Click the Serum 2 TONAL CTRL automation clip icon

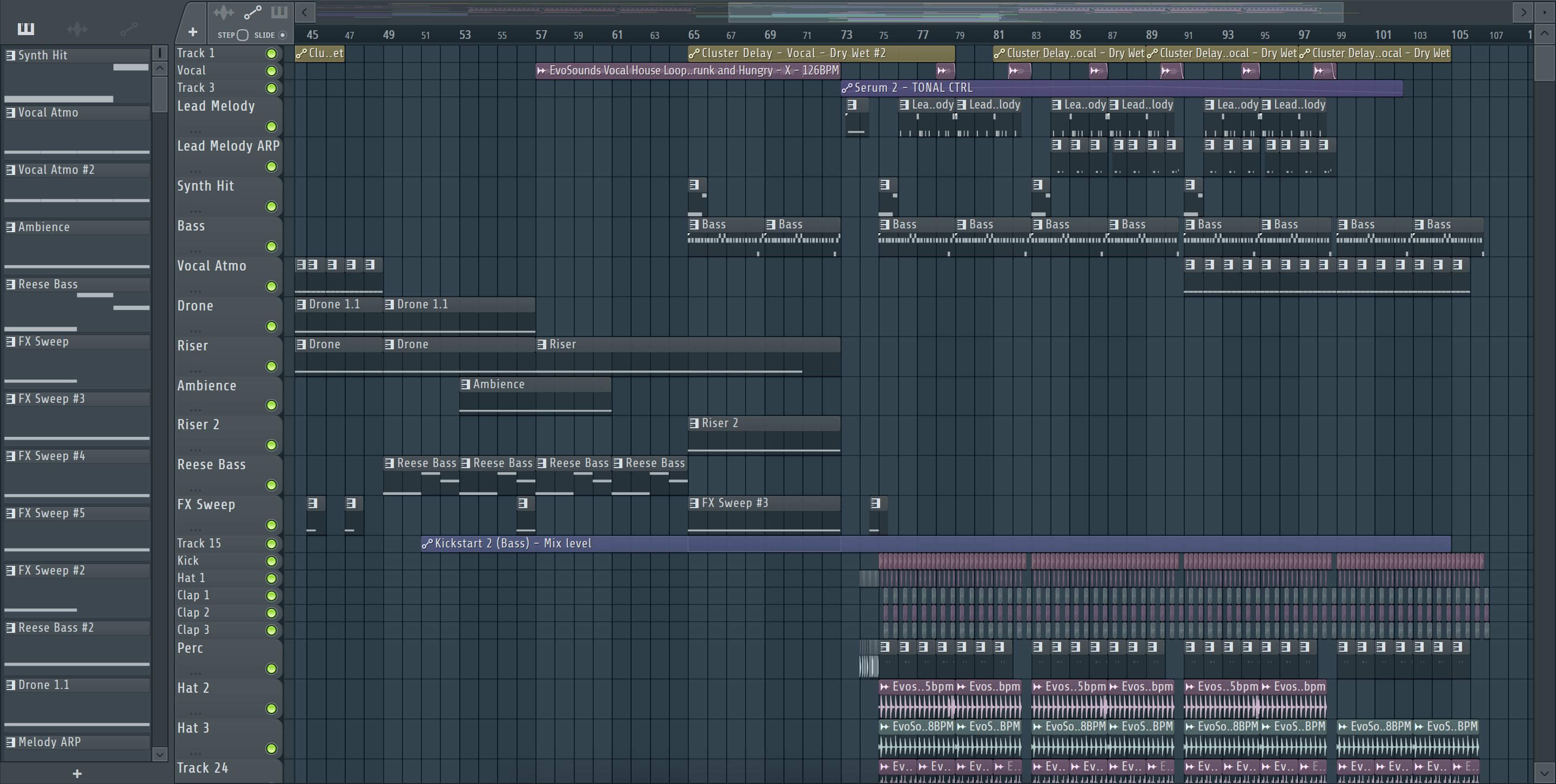click(847, 88)
